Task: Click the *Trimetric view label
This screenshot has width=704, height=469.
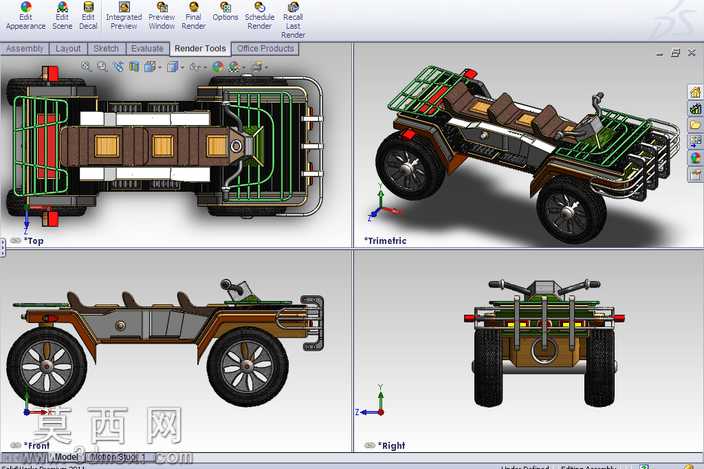Action: pyautogui.click(x=385, y=241)
